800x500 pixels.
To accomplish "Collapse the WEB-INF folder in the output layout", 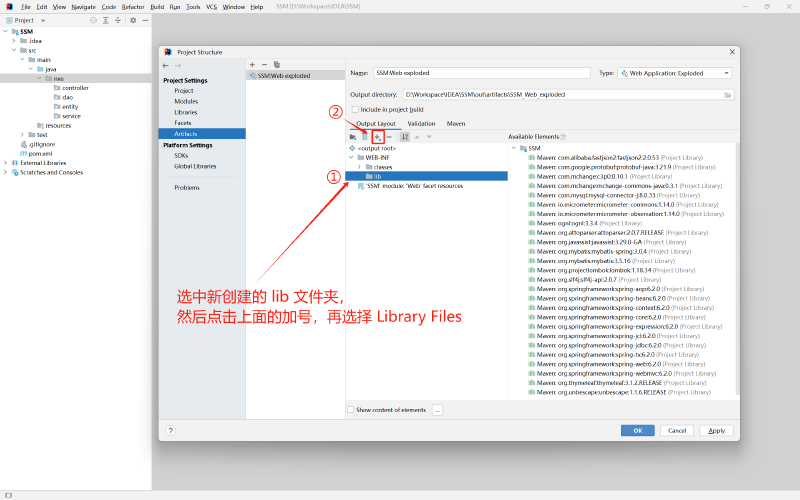I will pyautogui.click(x=351, y=158).
